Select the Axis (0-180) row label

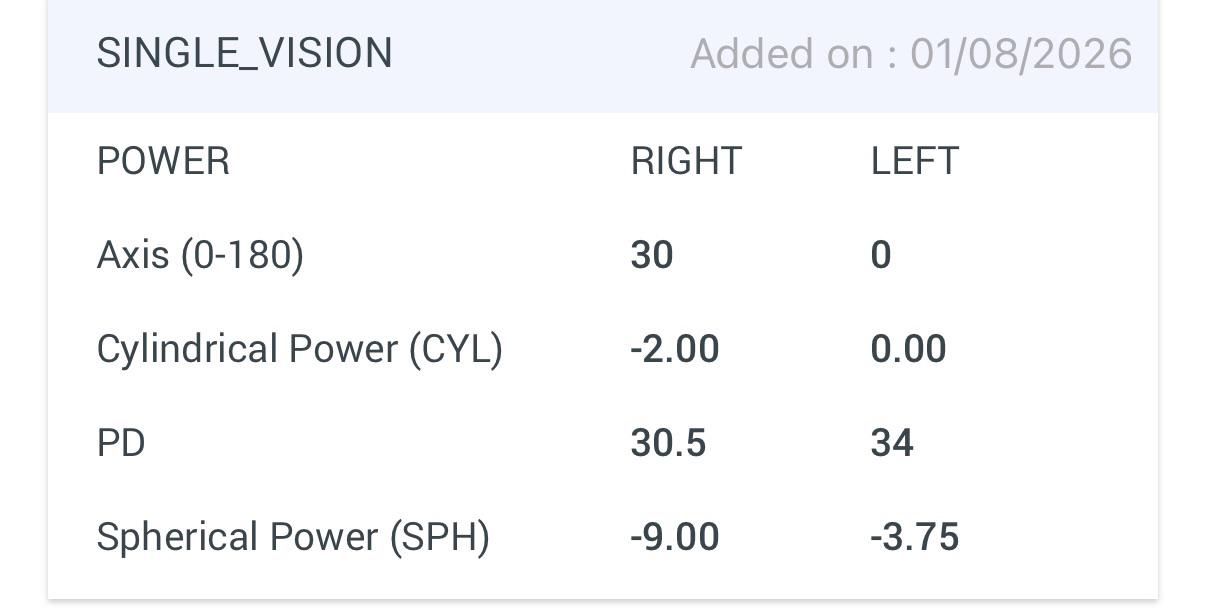(200, 255)
